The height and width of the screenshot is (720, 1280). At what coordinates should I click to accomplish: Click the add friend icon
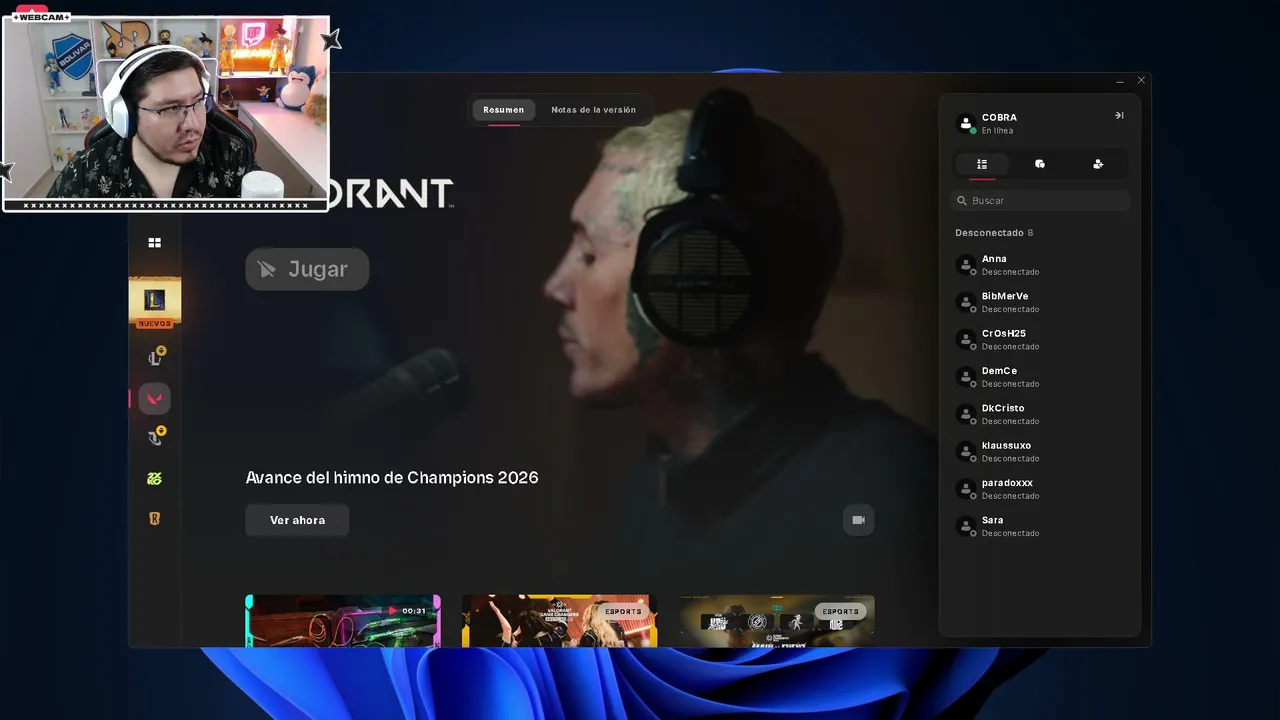coord(1098,164)
